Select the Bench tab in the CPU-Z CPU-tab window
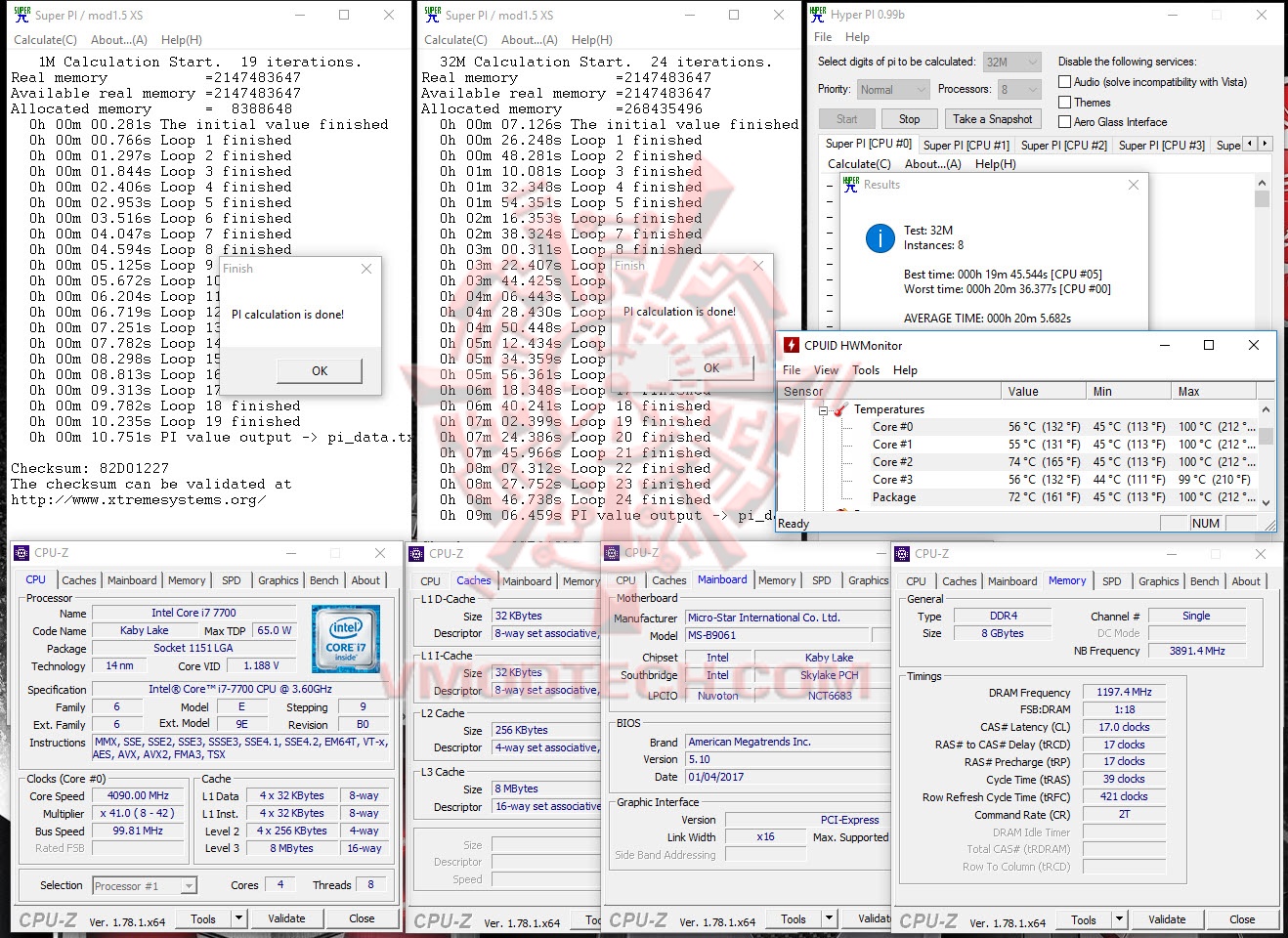 tap(323, 580)
